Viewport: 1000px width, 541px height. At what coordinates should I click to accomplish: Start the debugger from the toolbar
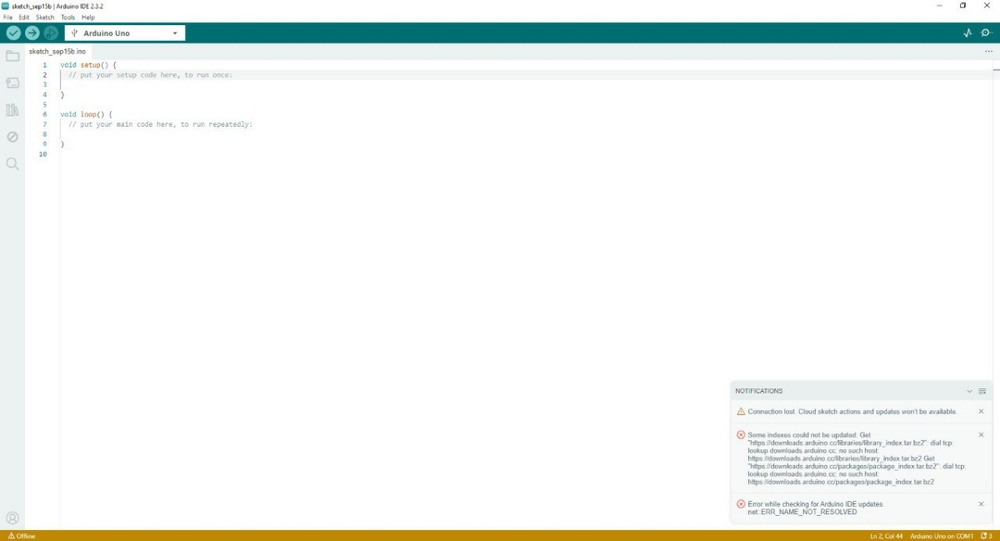click(x=51, y=33)
